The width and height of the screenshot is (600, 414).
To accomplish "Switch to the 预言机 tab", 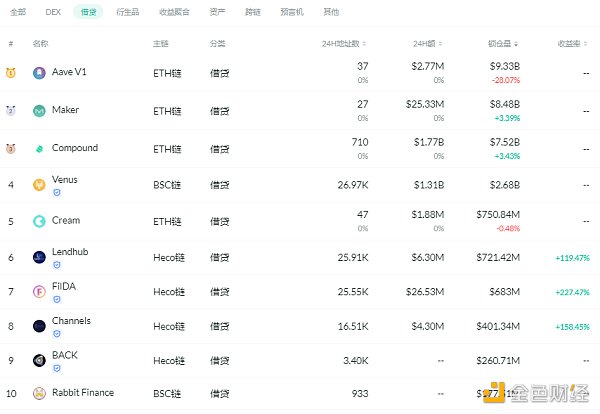I will pyautogui.click(x=292, y=12).
